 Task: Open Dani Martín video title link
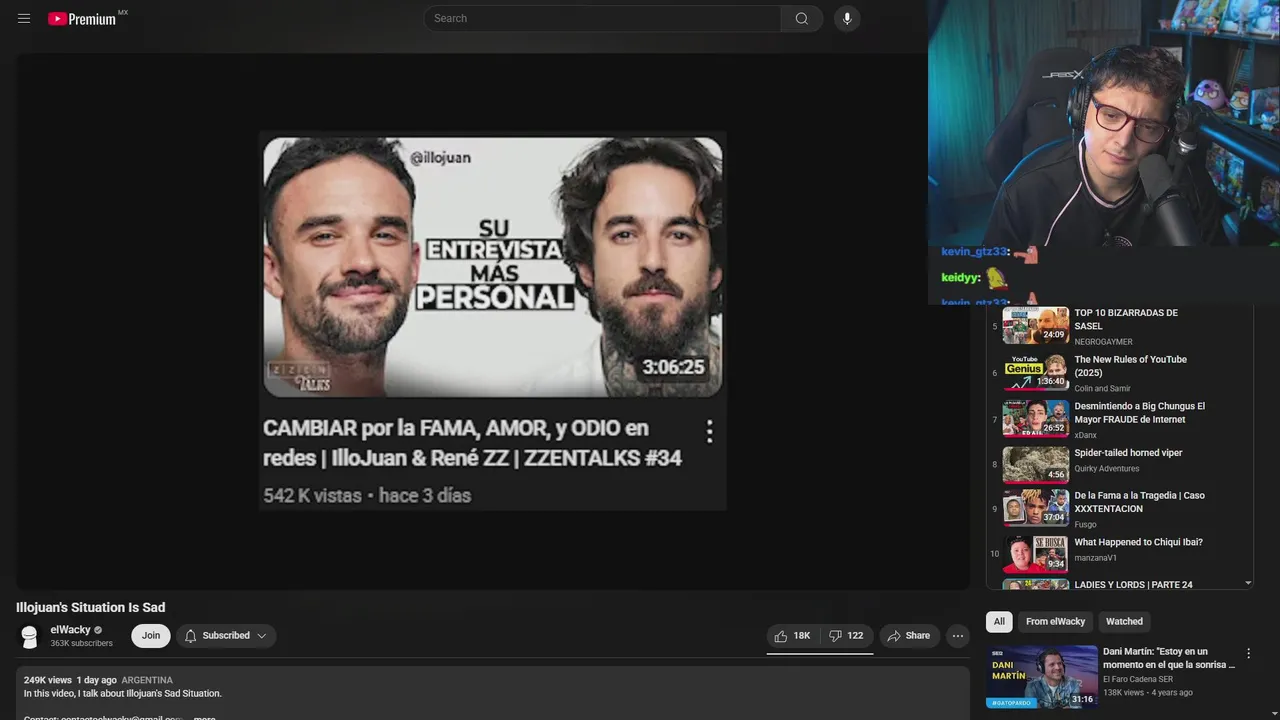coord(1169,658)
